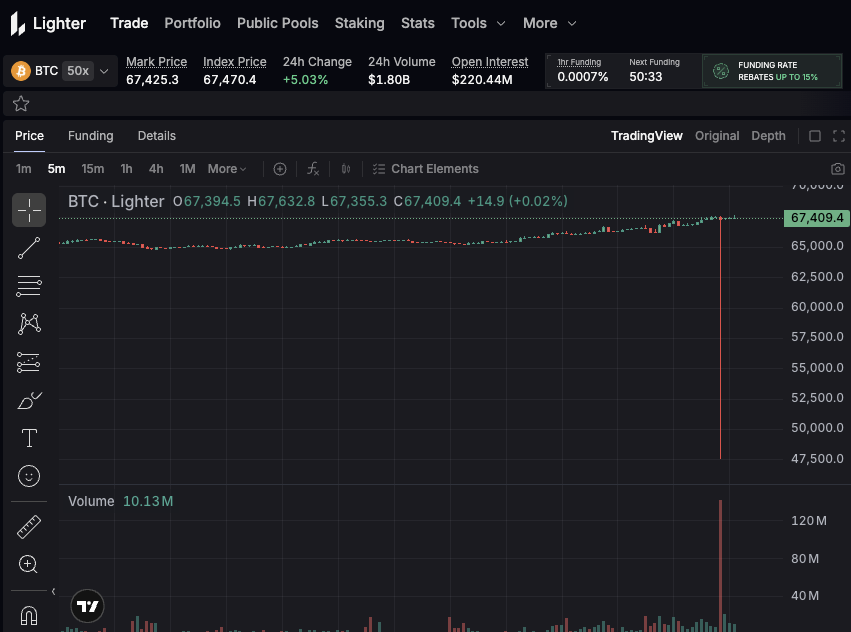Screen dimensions: 851x632
Task: Select the Text annotation tool
Action: point(29,438)
